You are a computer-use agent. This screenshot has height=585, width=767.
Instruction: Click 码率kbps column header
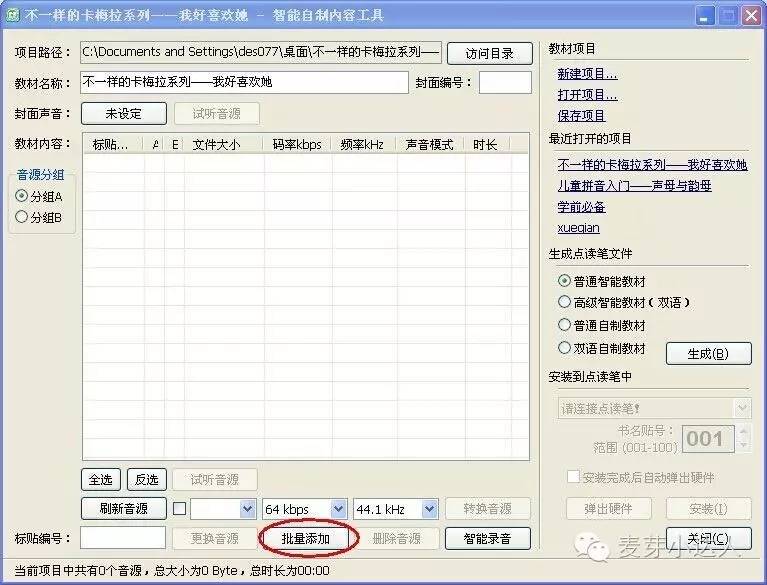(297, 145)
